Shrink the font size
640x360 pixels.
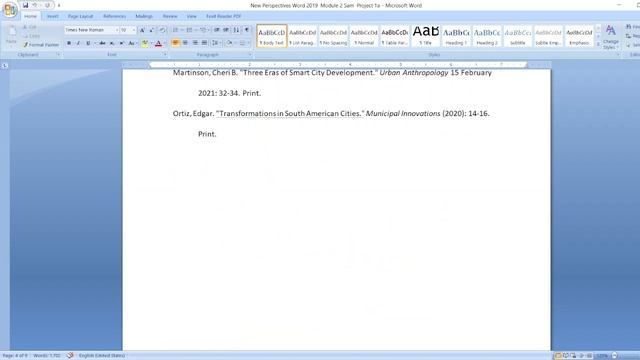pyautogui.click(x=152, y=30)
